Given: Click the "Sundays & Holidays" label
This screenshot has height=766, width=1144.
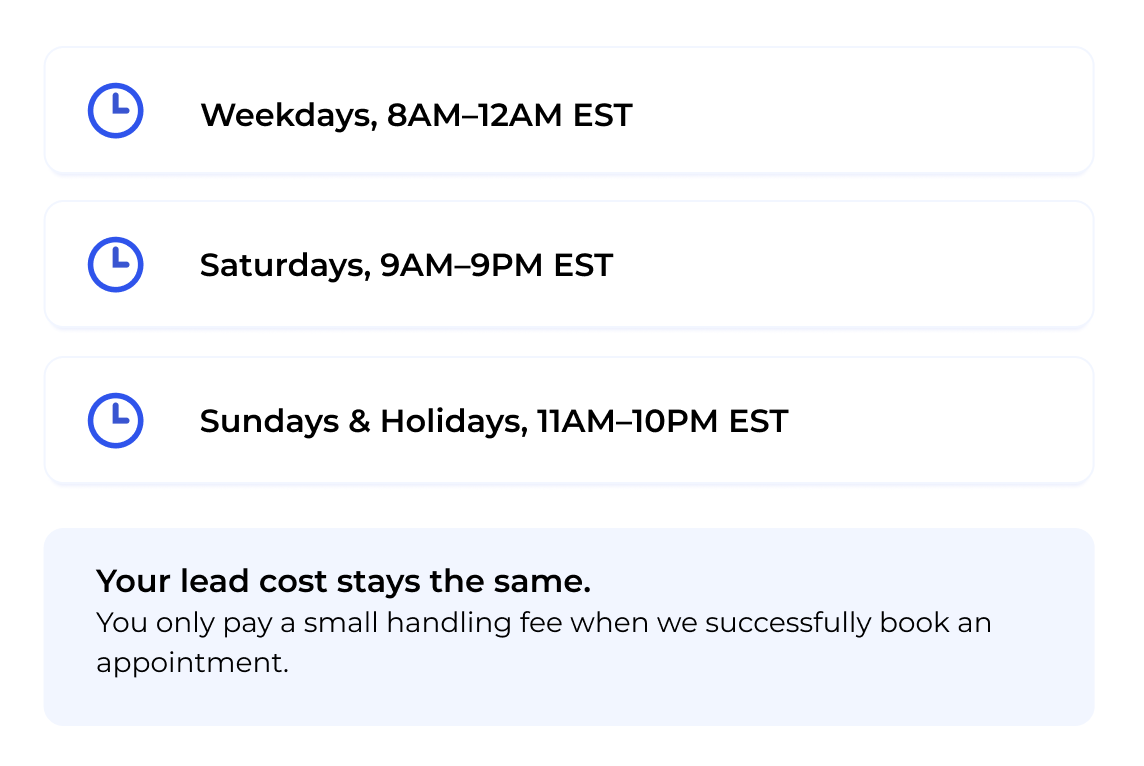Looking at the screenshot, I should pyautogui.click(x=362, y=421).
